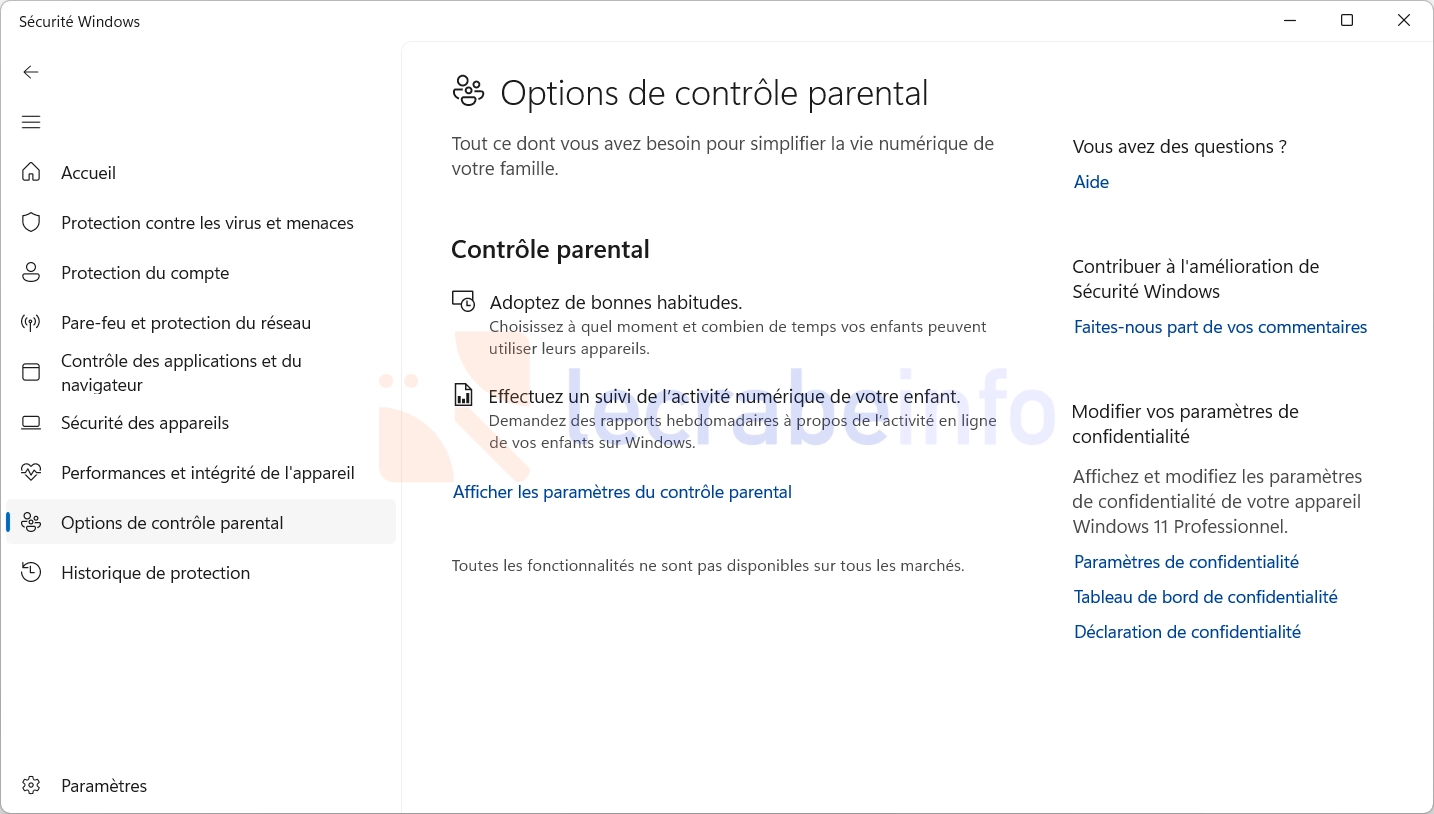The width and height of the screenshot is (1434, 814).
Task: Maximize the Sécurité Windows window
Action: [1347, 21]
